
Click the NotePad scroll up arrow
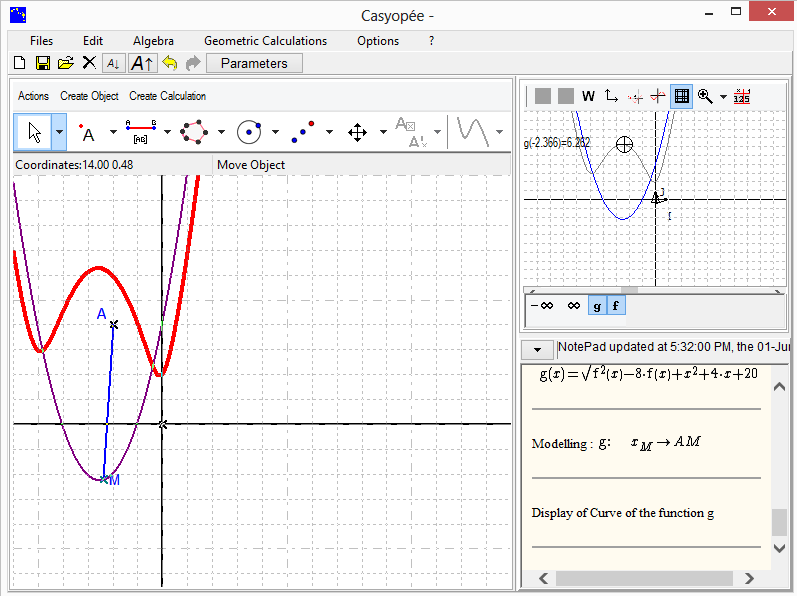779,387
